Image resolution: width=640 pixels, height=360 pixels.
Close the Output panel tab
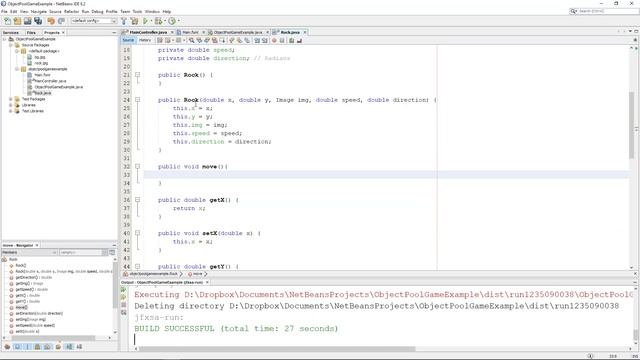coord(207,282)
